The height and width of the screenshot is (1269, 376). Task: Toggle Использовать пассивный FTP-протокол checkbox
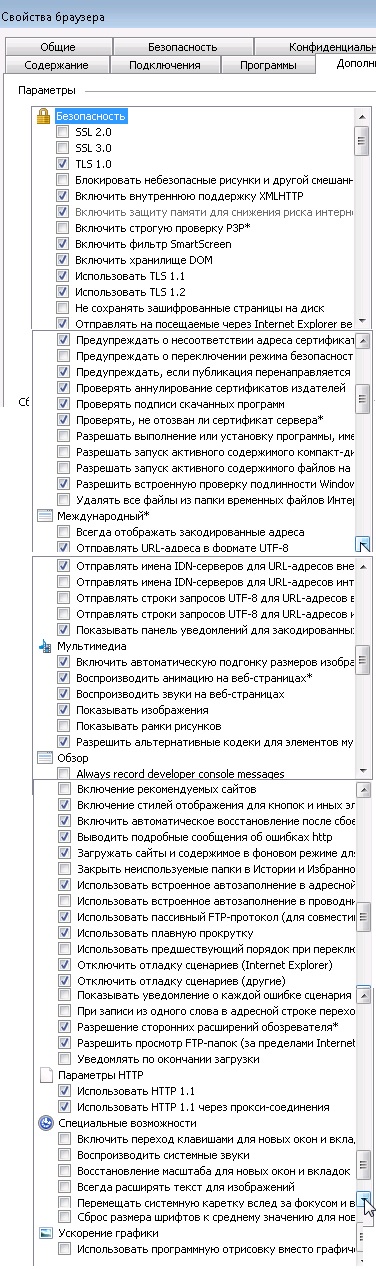(64, 917)
